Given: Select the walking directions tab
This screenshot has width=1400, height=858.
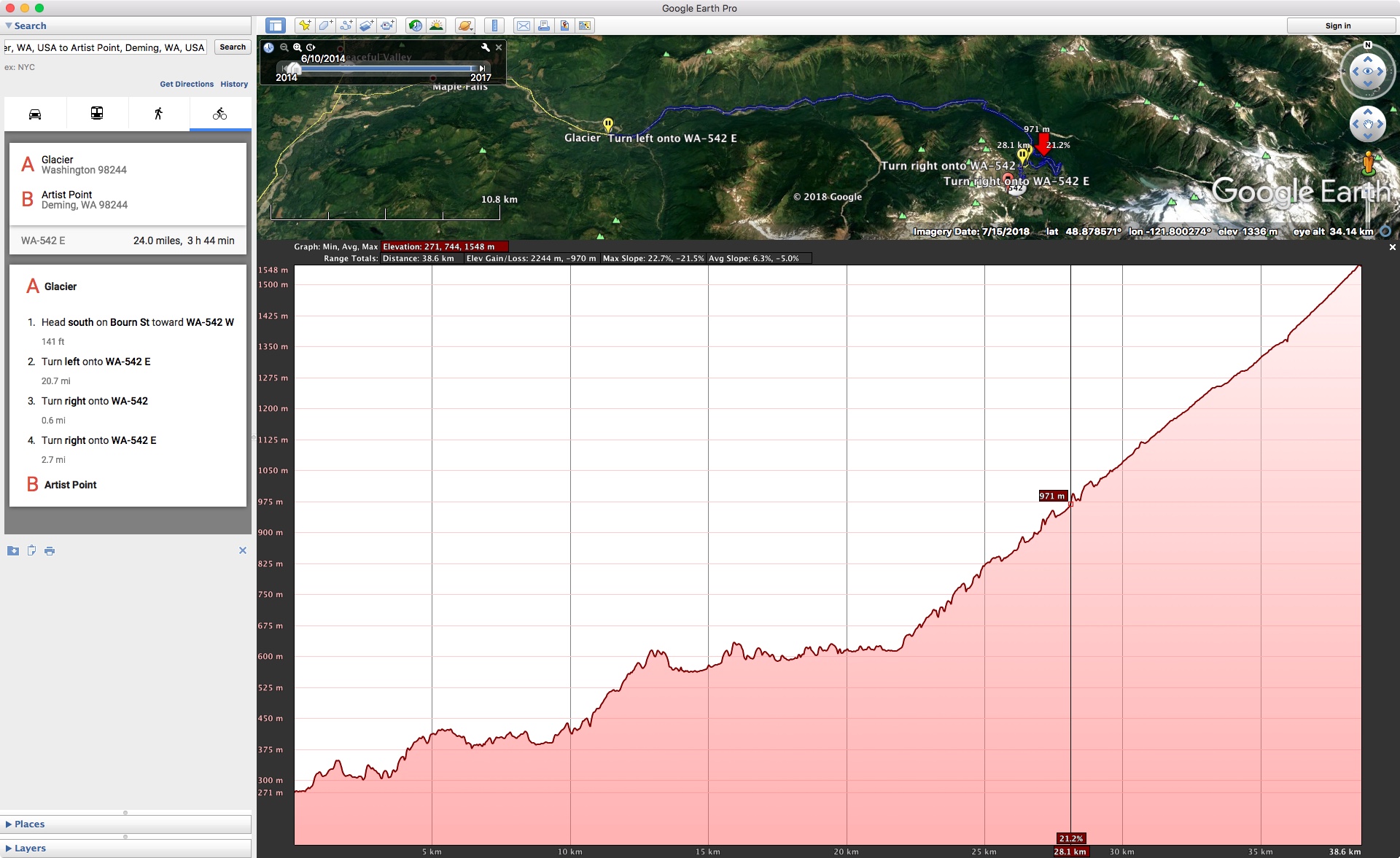Looking at the screenshot, I should 158,114.
